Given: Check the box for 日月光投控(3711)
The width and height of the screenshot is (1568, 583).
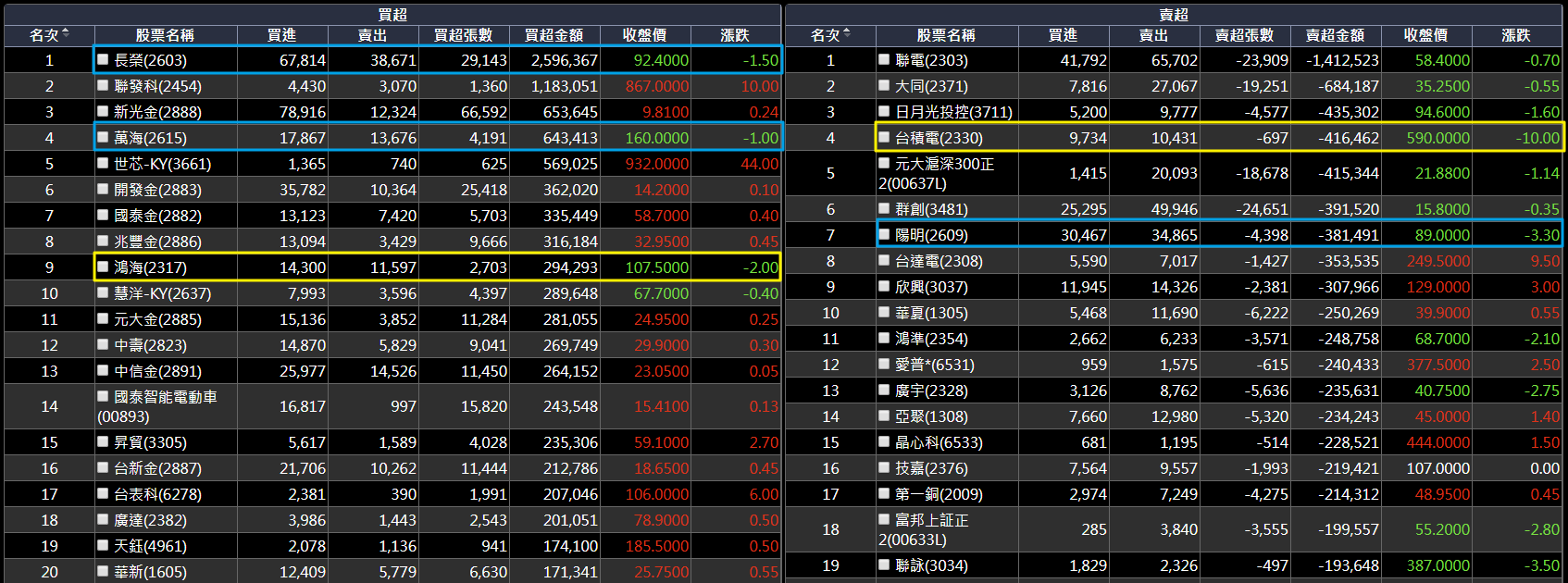Looking at the screenshot, I should point(884,111).
